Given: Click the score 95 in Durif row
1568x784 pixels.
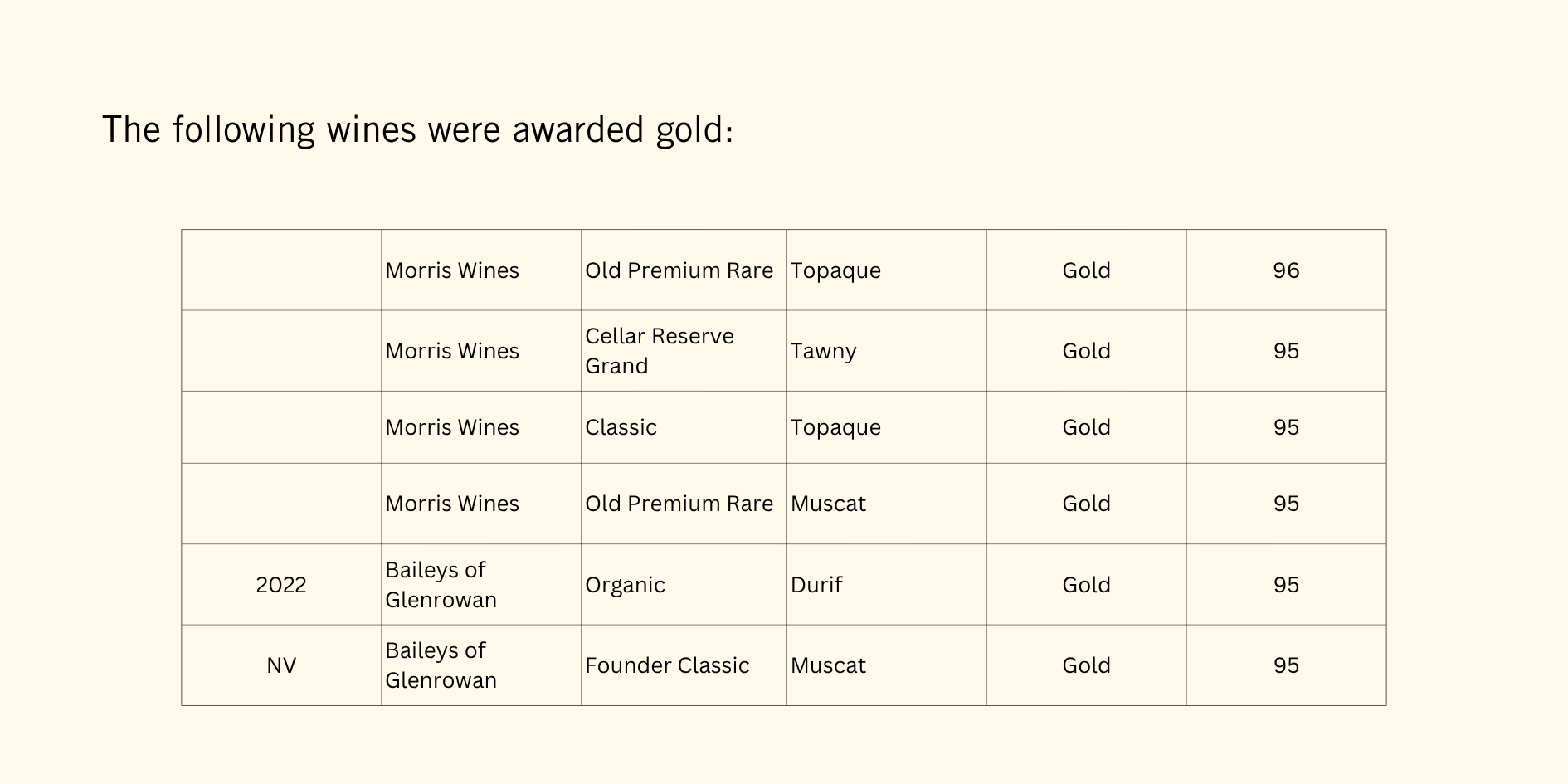Looking at the screenshot, I should tap(1286, 585).
